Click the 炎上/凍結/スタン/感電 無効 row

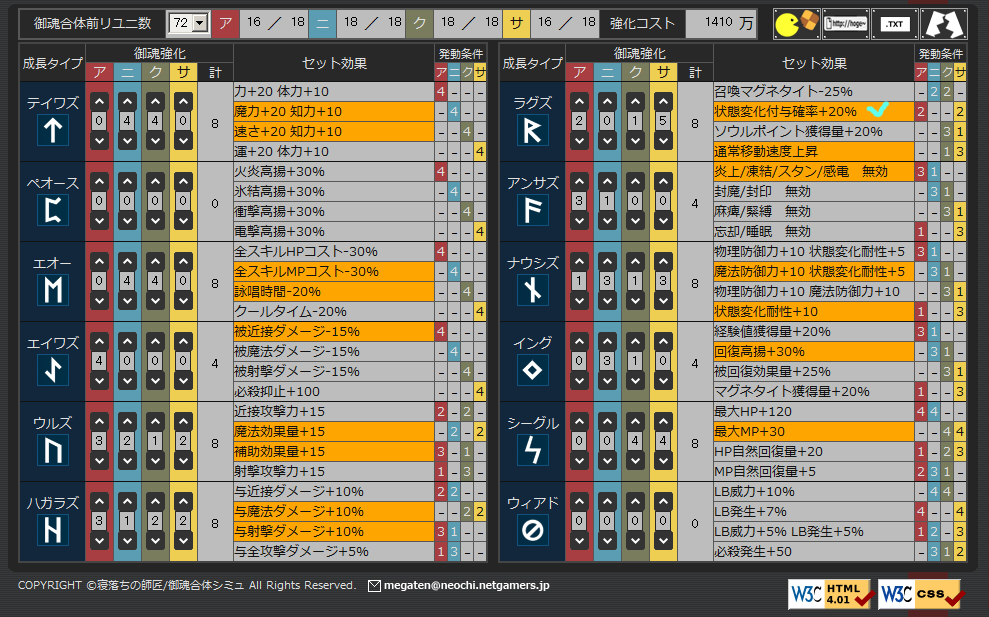(x=814, y=172)
